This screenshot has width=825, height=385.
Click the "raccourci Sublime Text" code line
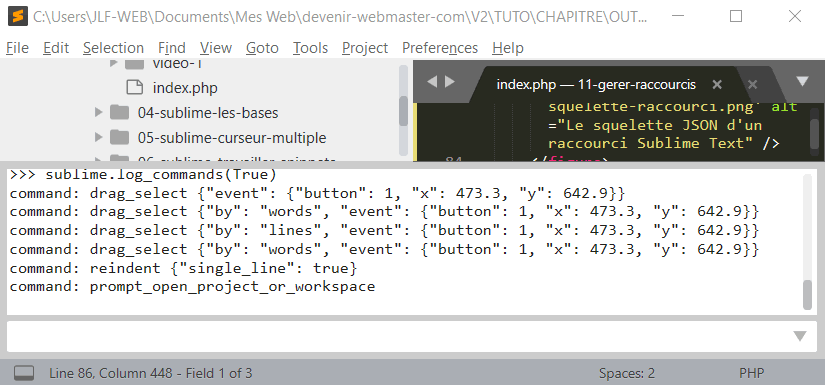[663, 144]
